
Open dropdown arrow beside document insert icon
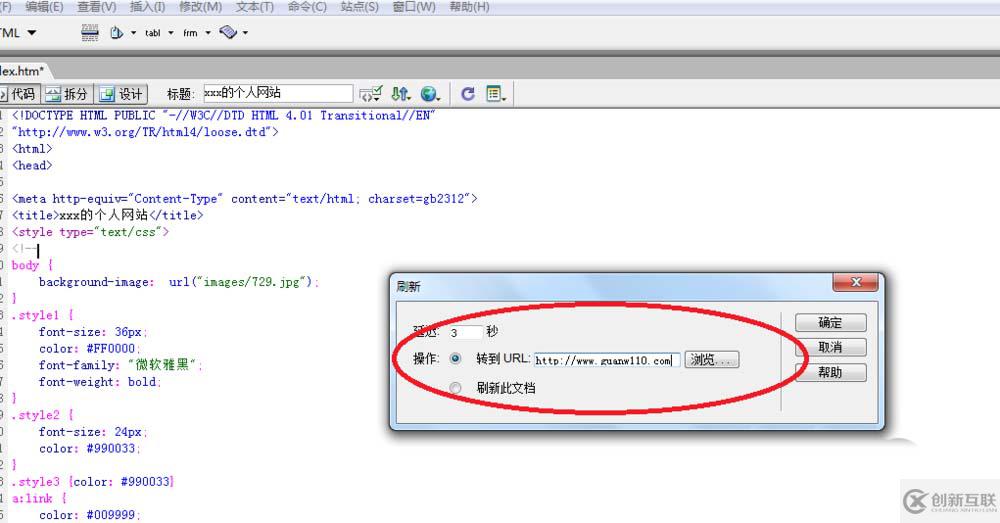(x=133, y=33)
